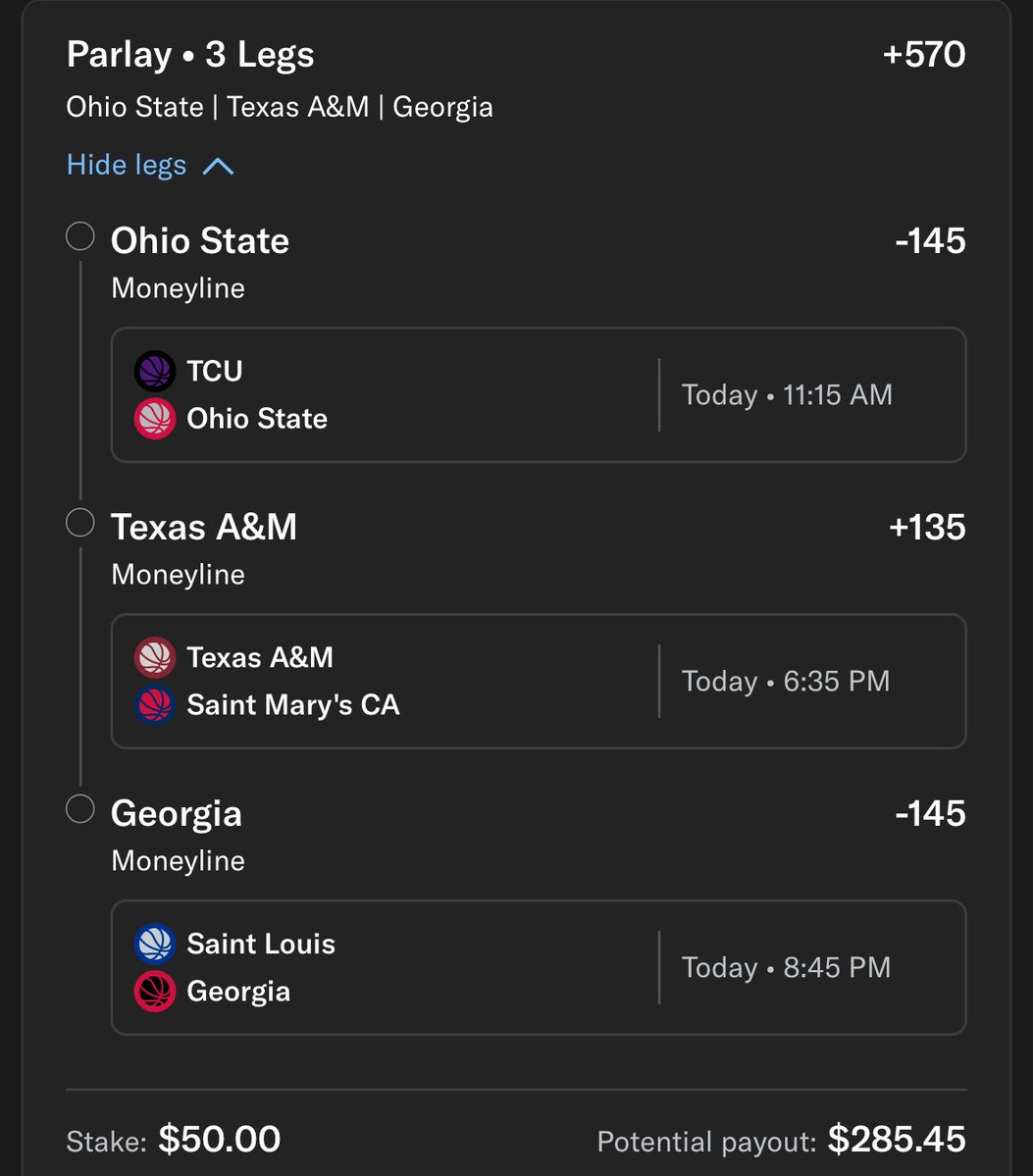This screenshot has width=1033, height=1176.
Task: Select the Texas A&M leg status circle
Action: coord(79,523)
